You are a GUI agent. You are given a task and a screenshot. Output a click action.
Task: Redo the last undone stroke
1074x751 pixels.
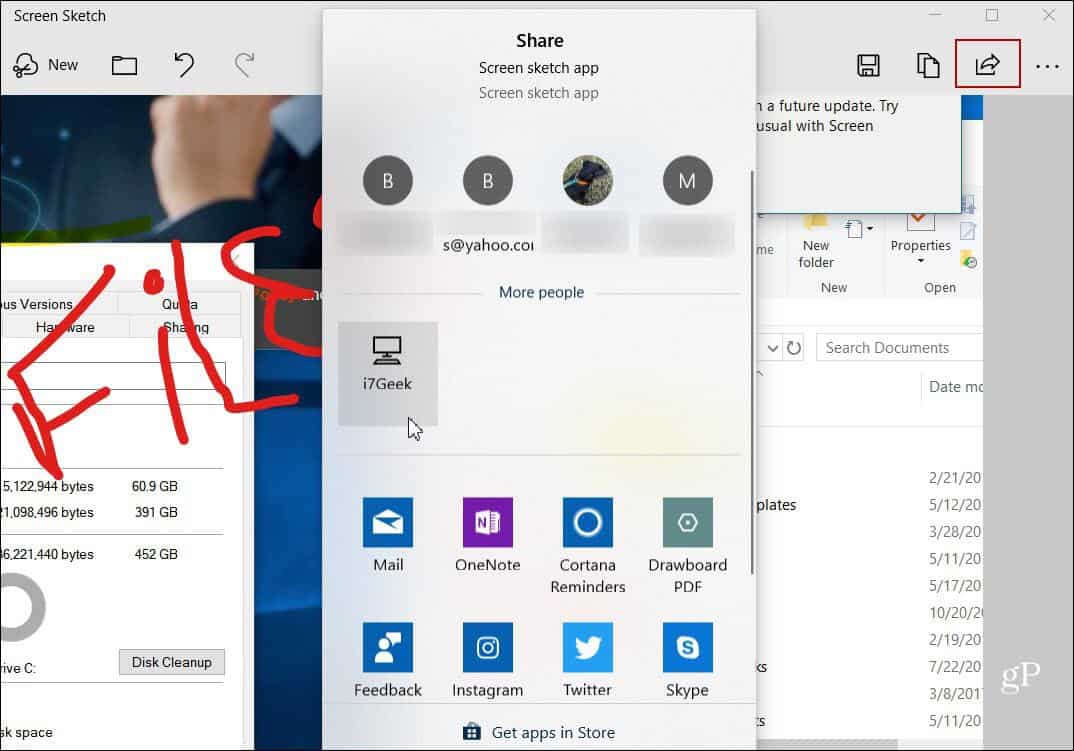tap(244, 65)
